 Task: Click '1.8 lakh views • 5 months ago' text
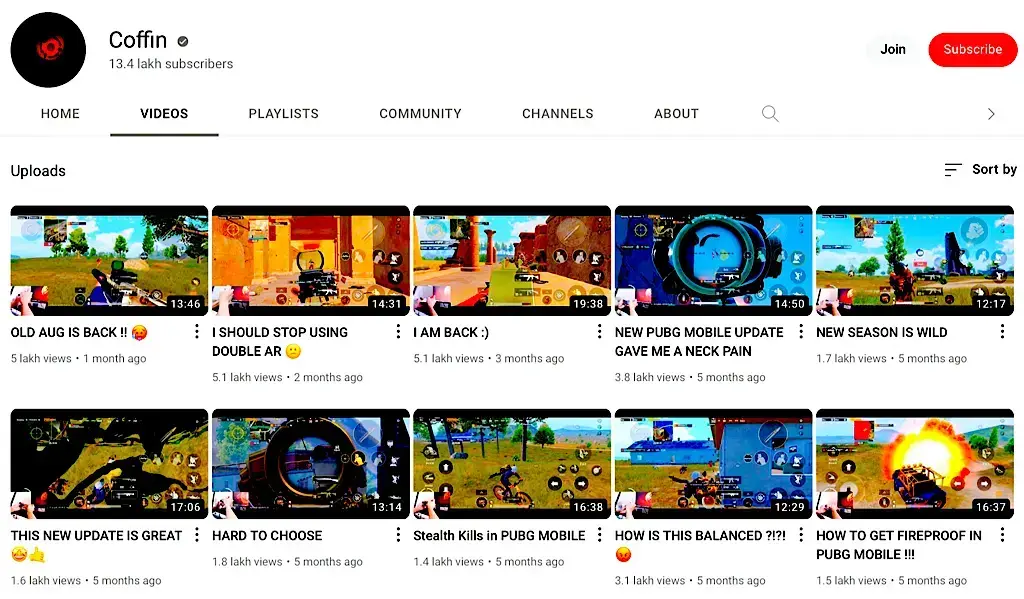point(287,562)
